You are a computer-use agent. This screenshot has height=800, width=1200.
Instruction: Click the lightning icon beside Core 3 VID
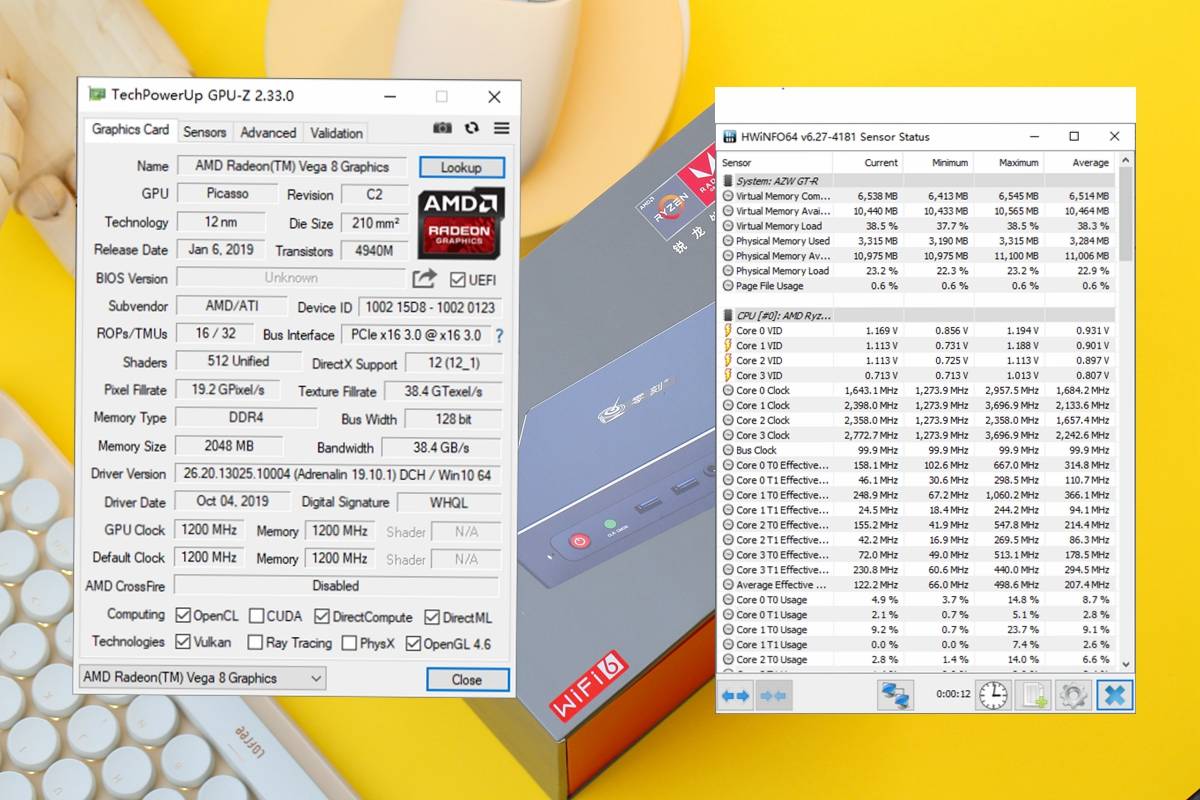click(x=727, y=375)
